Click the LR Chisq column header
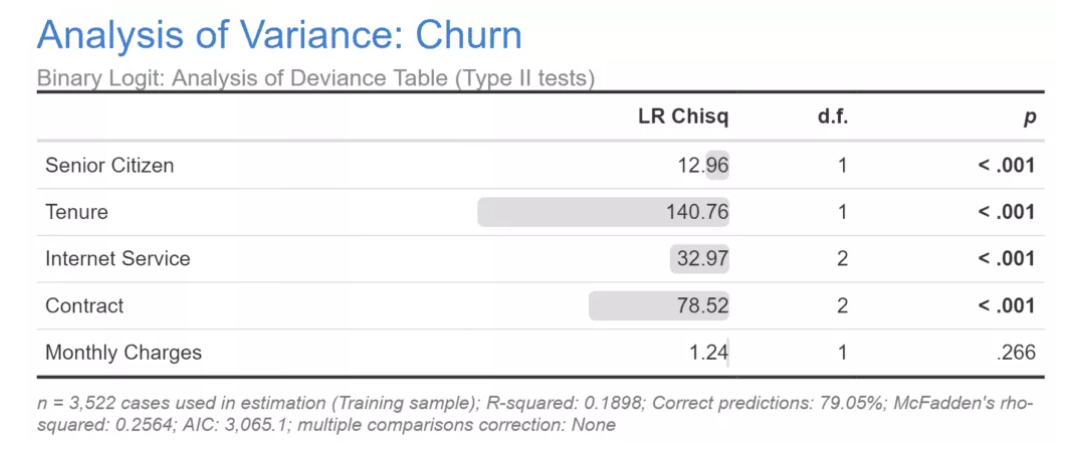The height and width of the screenshot is (464, 1078). [683, 117]
